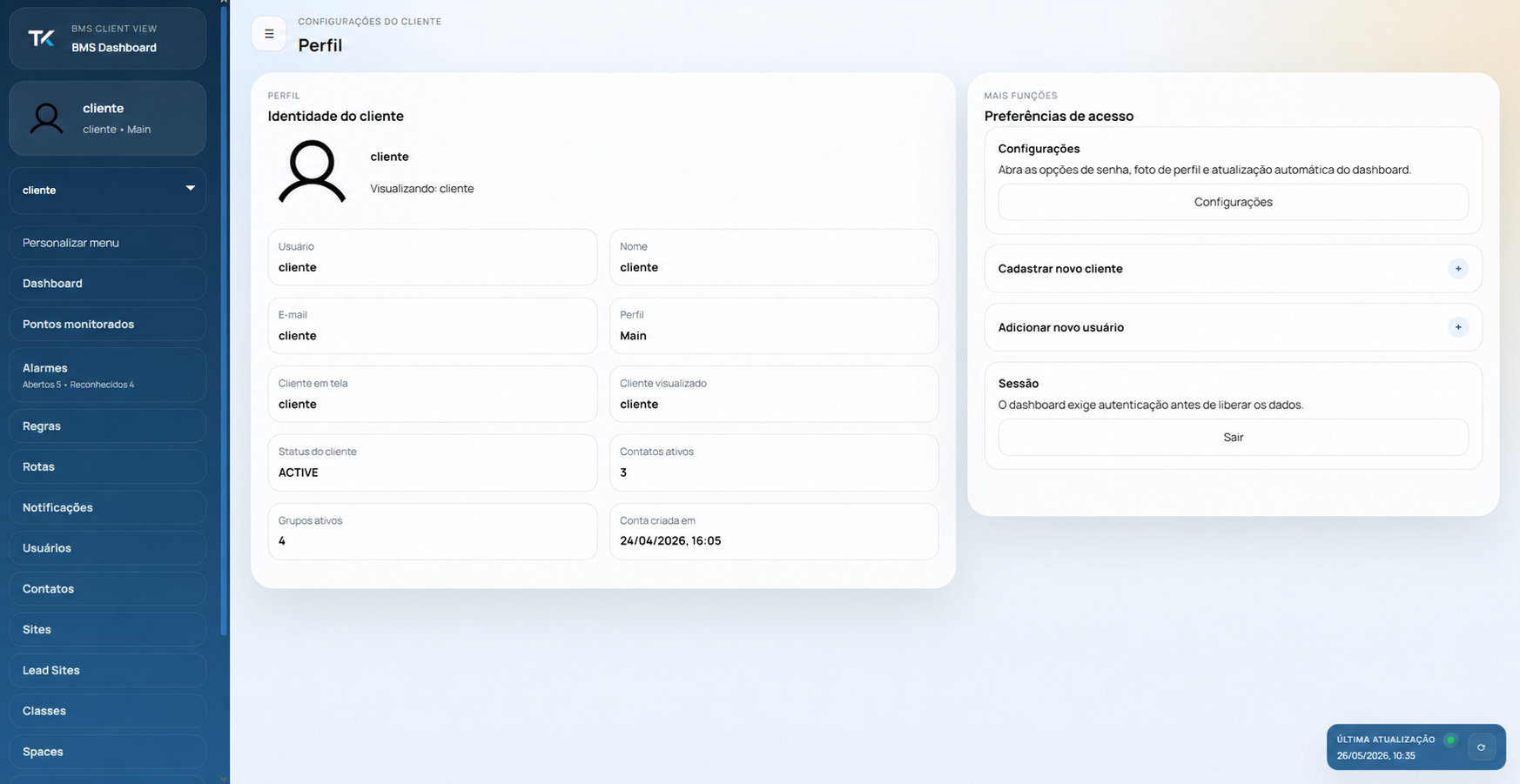The height and width of the screenshot is (784, 1520).
Task: Toggle the hamburger menu icon
Action: 268,34
